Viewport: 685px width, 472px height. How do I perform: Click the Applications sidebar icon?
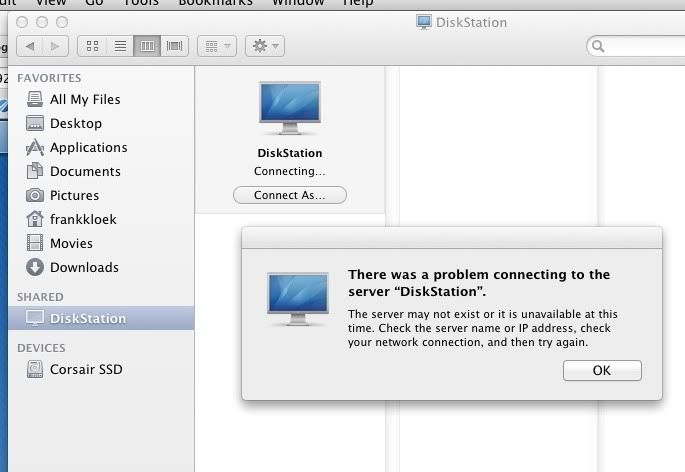click(35, 147)
